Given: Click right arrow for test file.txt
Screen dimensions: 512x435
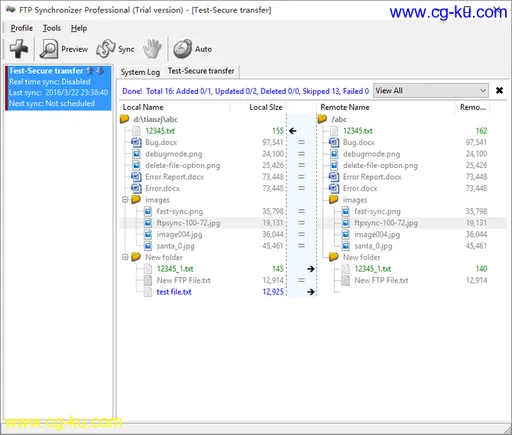Looking at the screenshot, I should point(311,292).
